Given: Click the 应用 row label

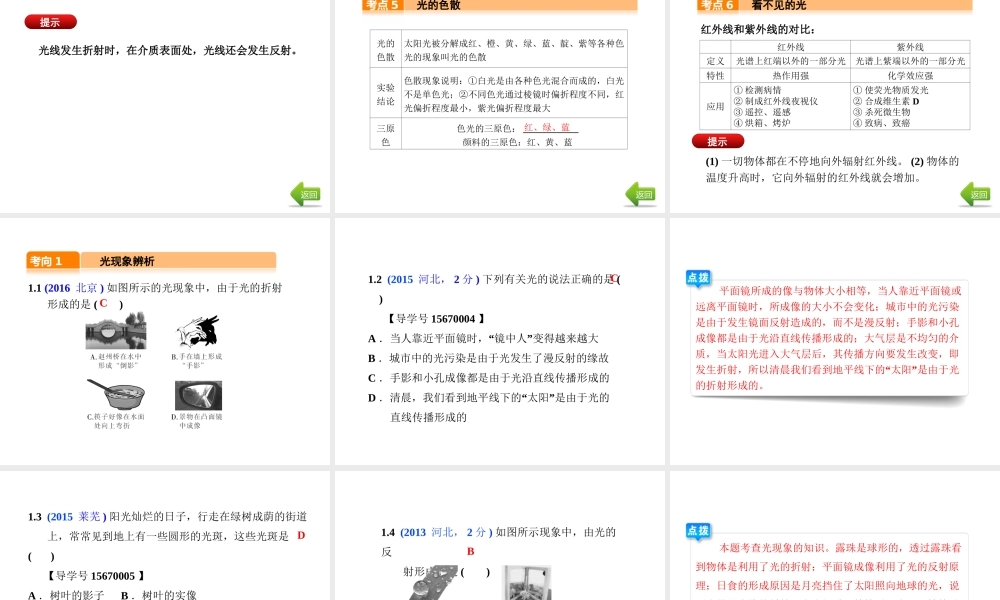Looking at the screenshot, I should coord(716,106).
